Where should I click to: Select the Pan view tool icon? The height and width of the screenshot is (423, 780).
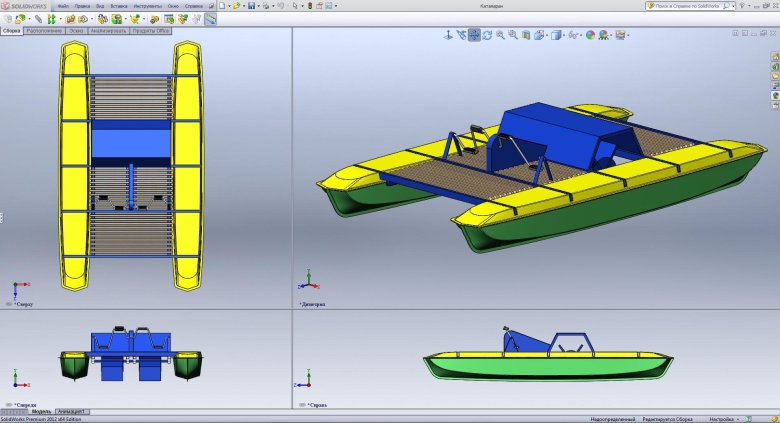point(474,35)
